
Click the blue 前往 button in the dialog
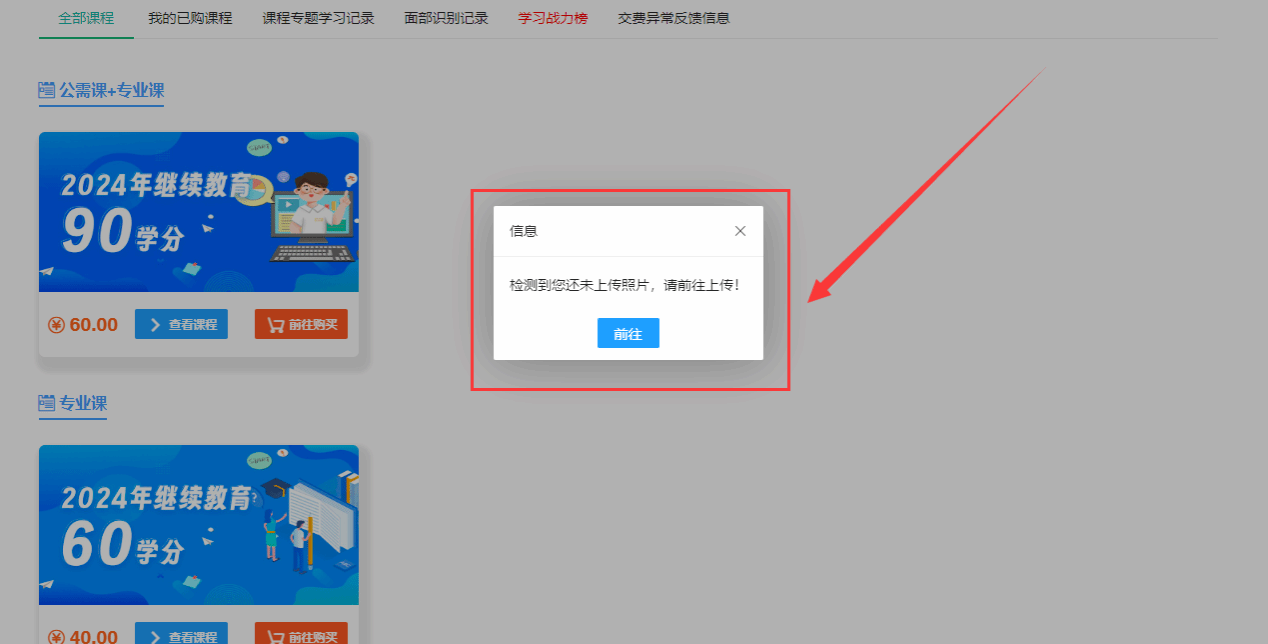(628, 334)
